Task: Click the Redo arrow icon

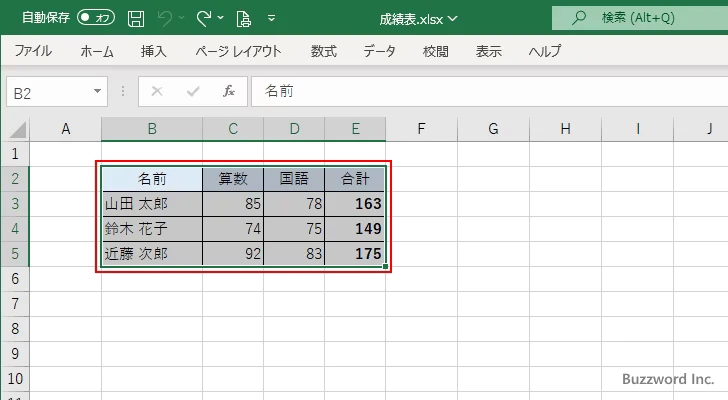Action: click(204, 19)
